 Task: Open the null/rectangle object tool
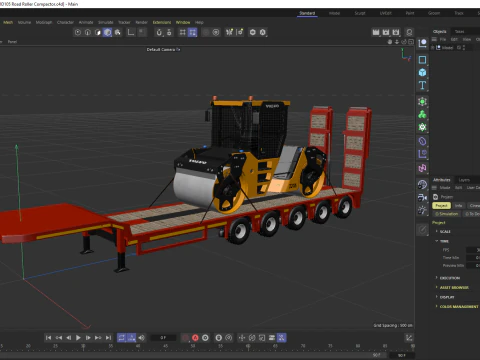pyautogui.click(x=422, y=60)
